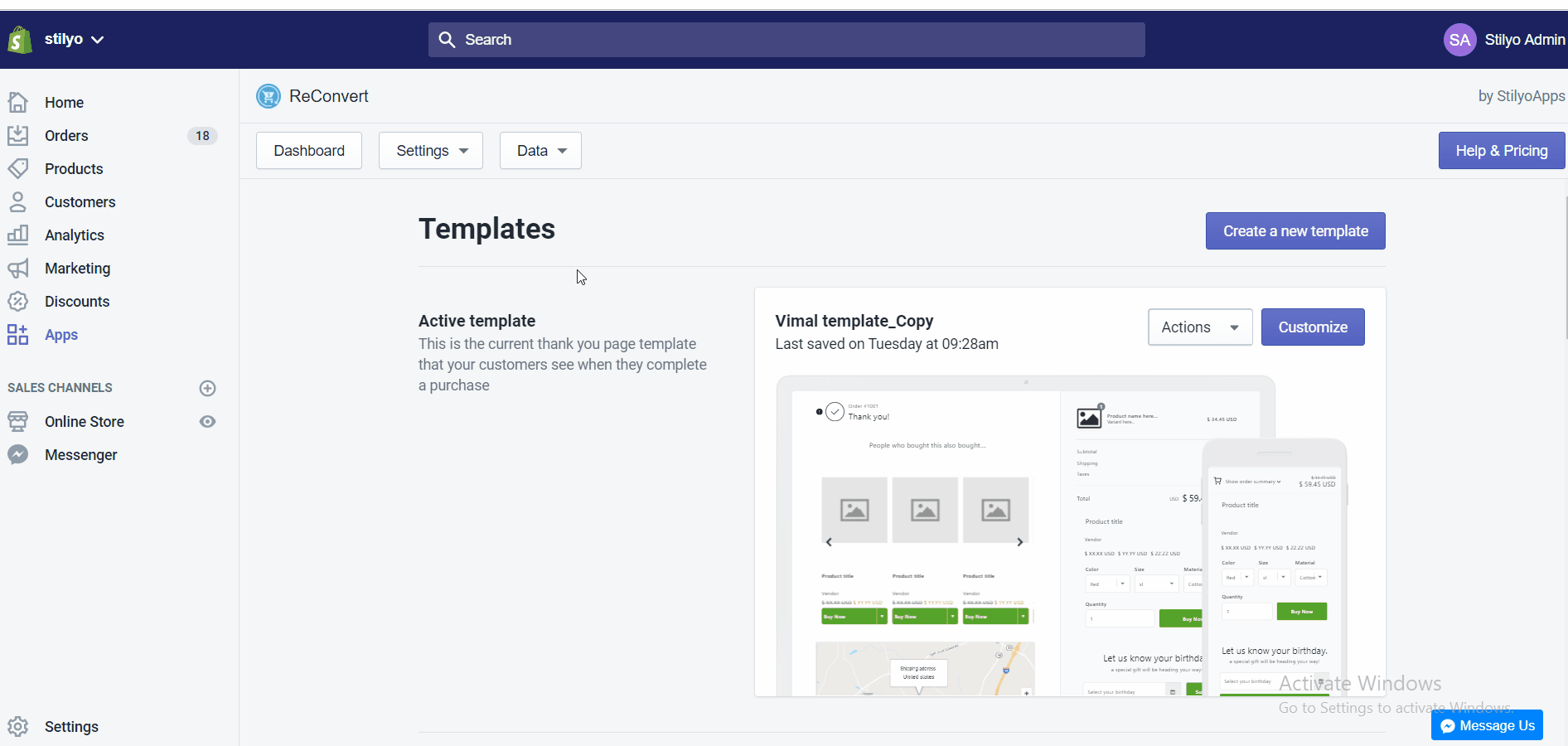
Task: Click by StilyoApps text
Action: click(1522, 96)
